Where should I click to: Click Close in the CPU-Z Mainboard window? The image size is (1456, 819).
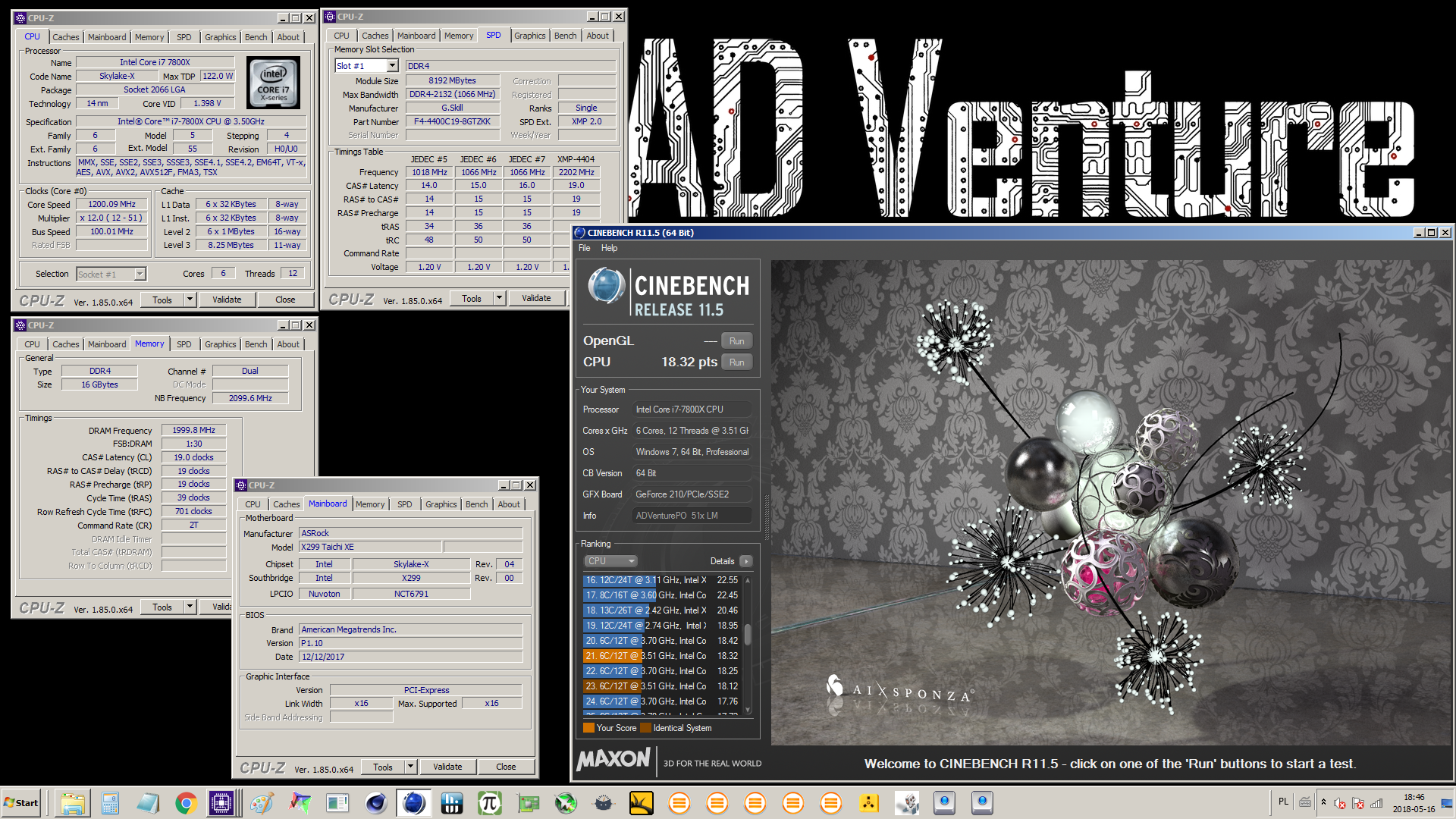(x=506, y=767)
